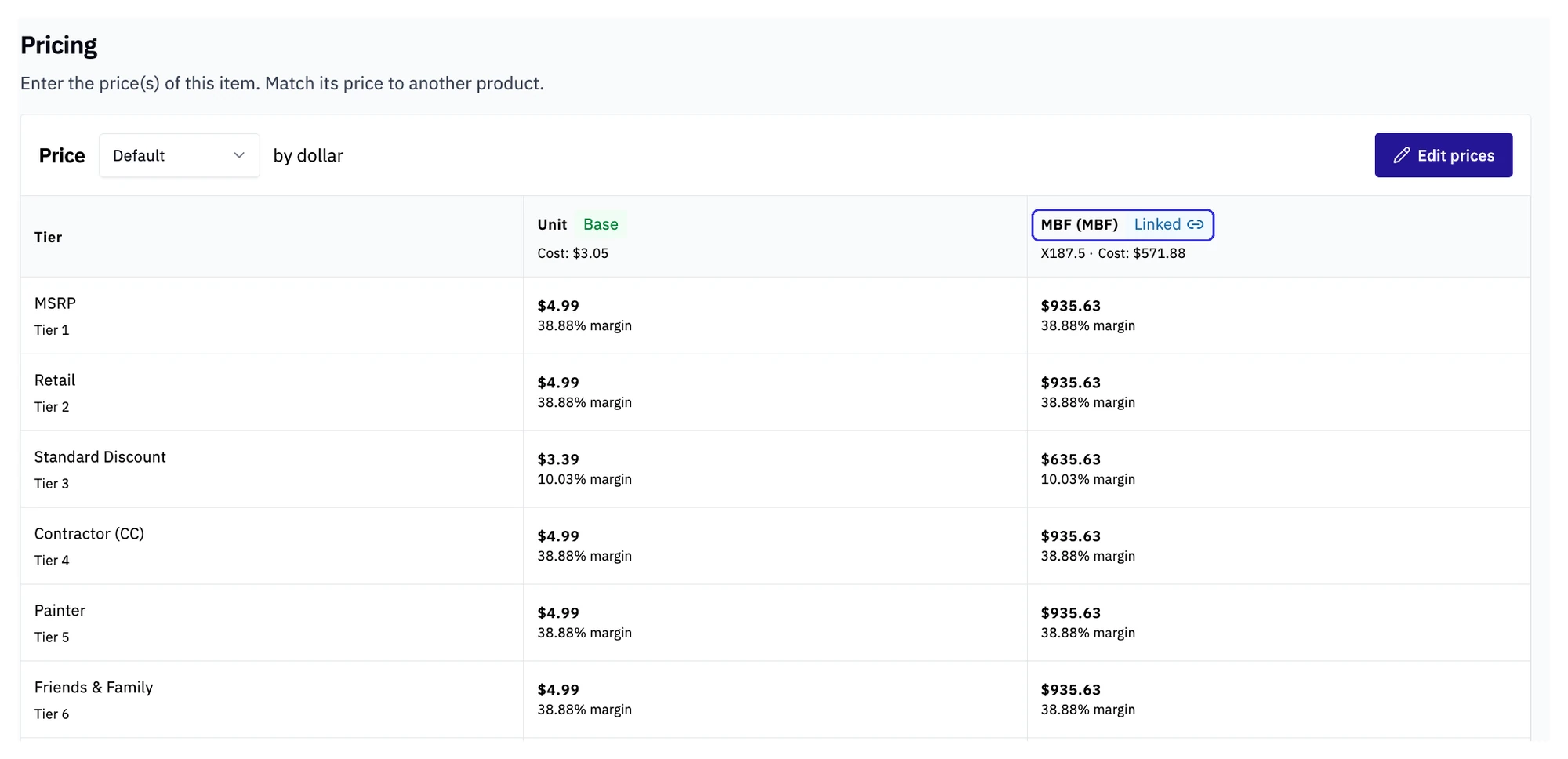Click the green Base badge
Image resolution: width=1568 pixels, height=759 pixels.
(x=601, y=224)
